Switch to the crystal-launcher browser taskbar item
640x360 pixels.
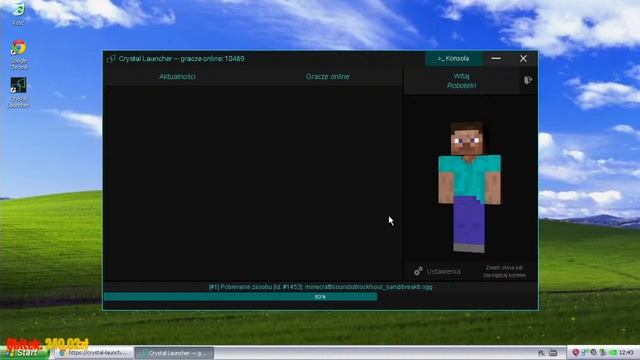[x=93, y=353]
